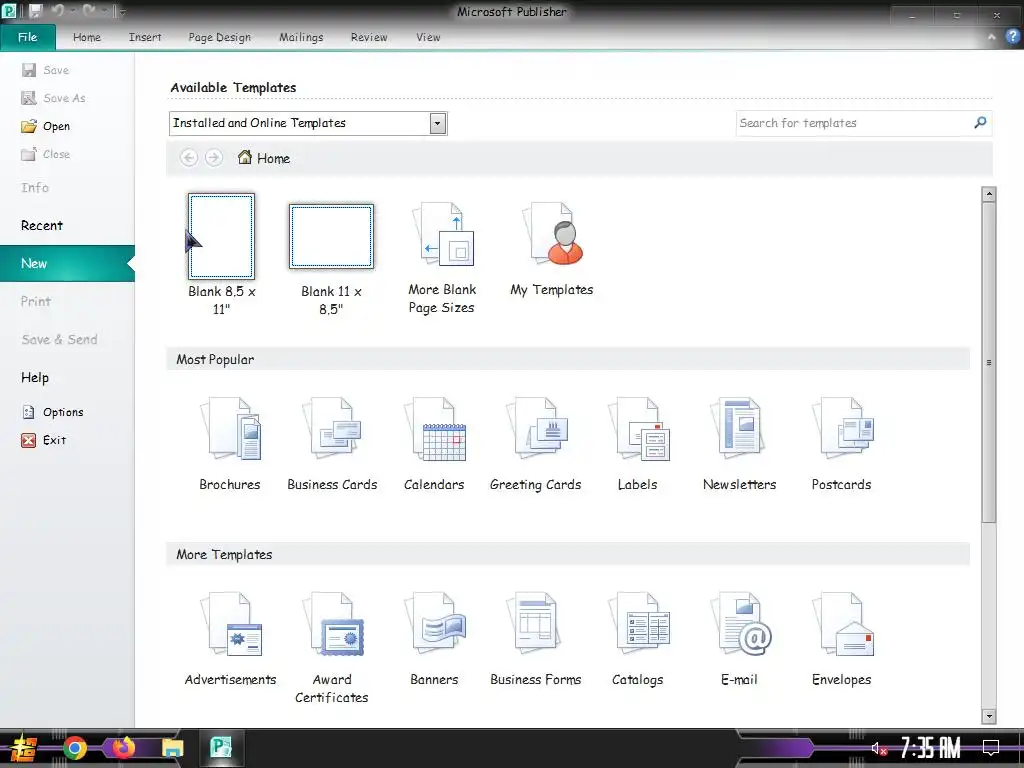
Task: Click the Home icon in template navigation
Action: pos(245,157)
